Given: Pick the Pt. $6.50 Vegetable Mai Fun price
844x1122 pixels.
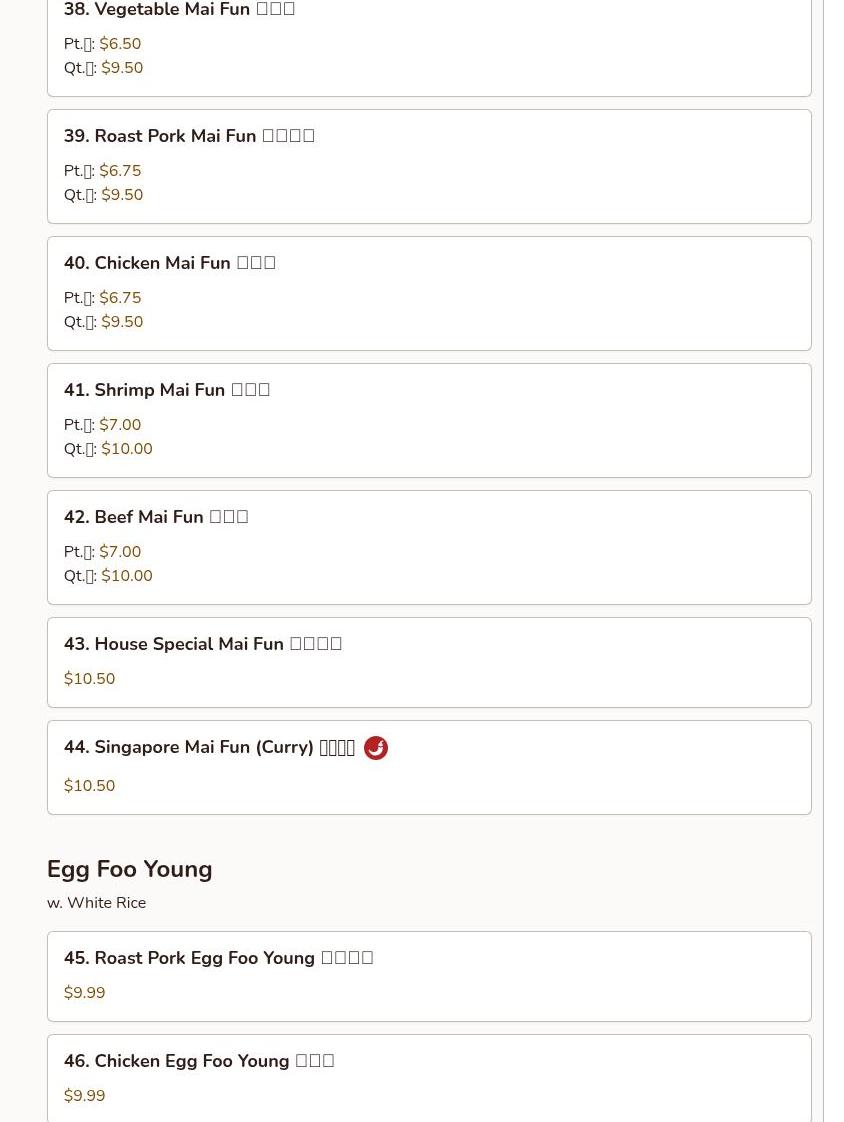Looking at the screenshot, I should click(x=102, y=44).
